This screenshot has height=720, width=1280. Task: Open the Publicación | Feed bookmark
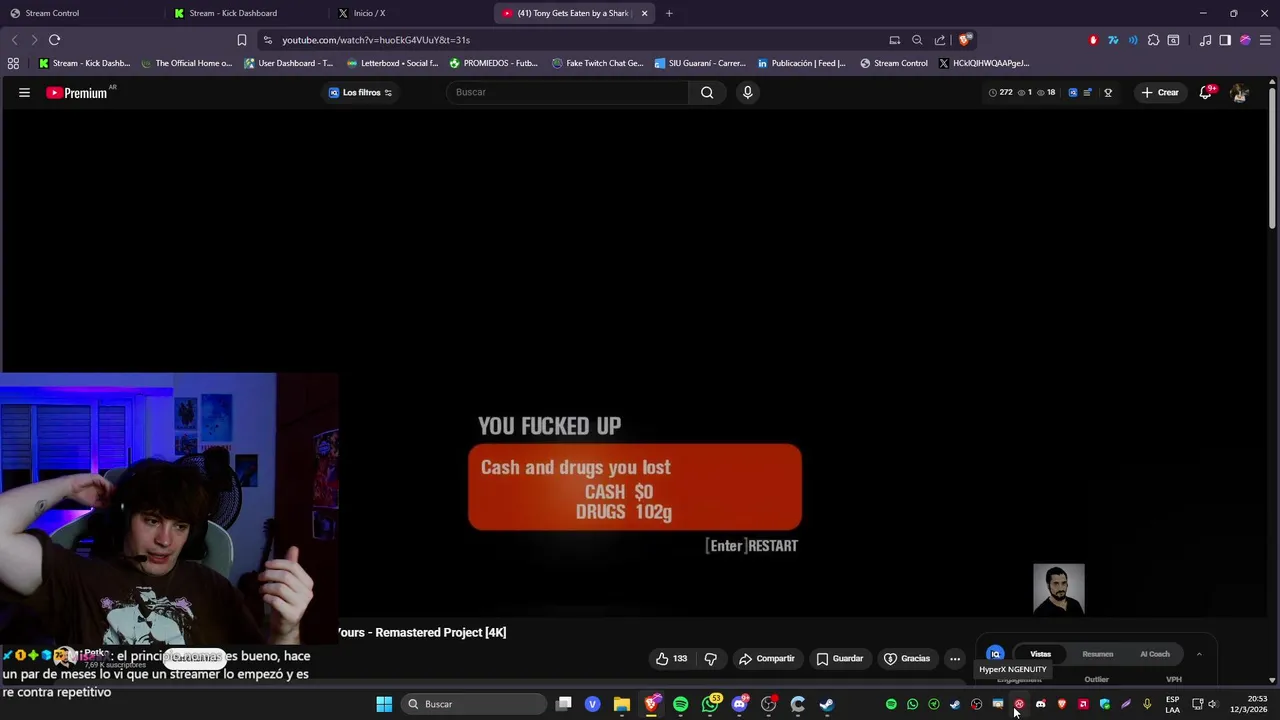tap(802, 63)
